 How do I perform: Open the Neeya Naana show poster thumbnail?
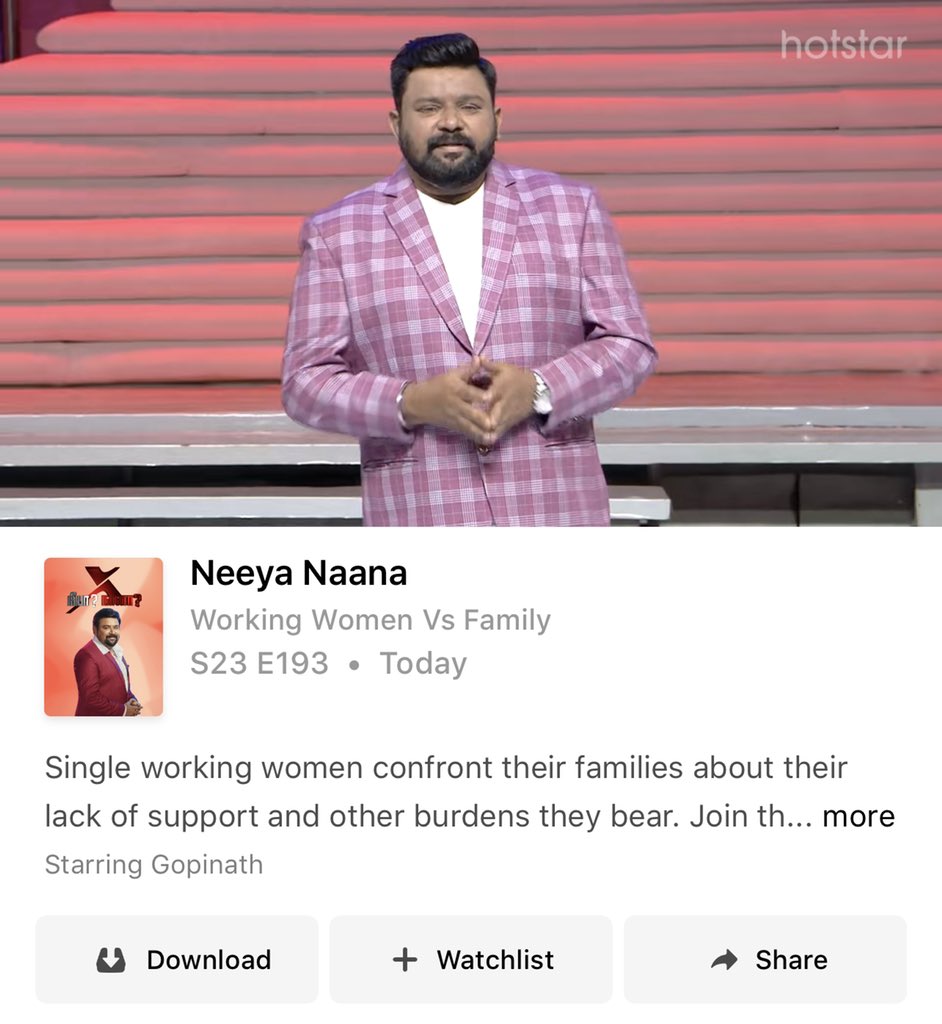[103, 637]
